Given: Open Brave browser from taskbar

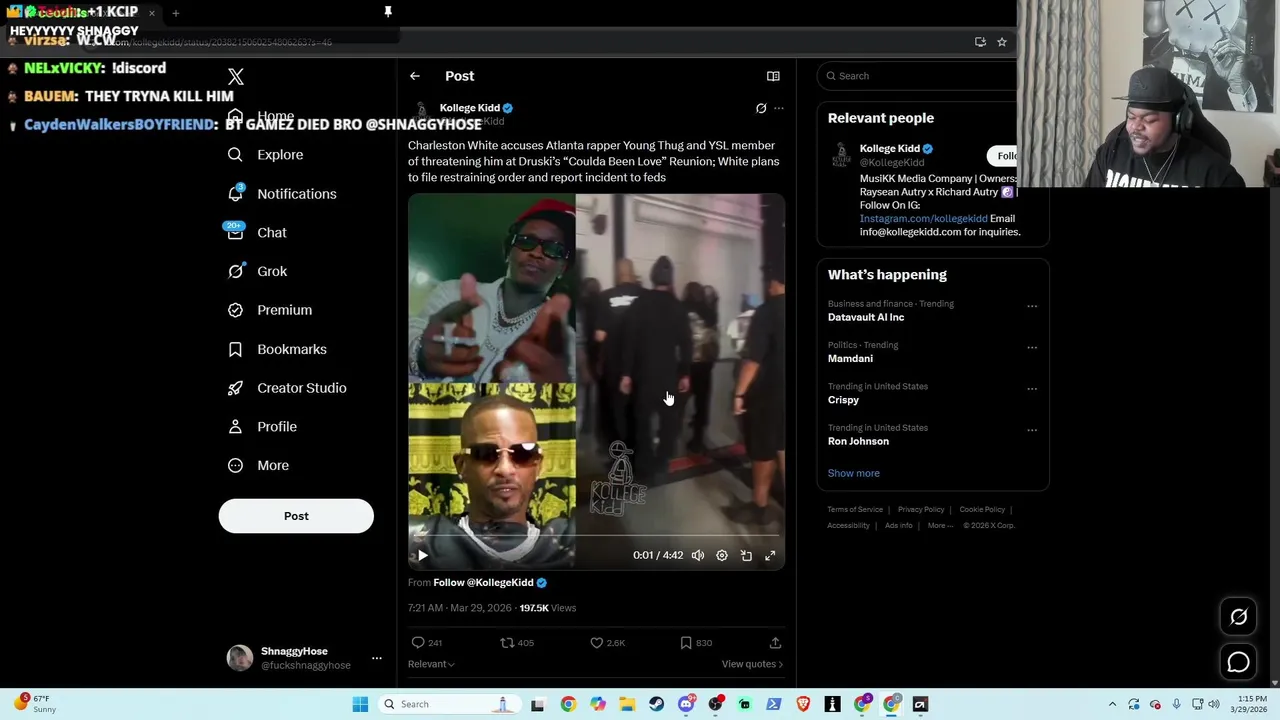Looking at the screenshot, I should (x=803, y=704).
